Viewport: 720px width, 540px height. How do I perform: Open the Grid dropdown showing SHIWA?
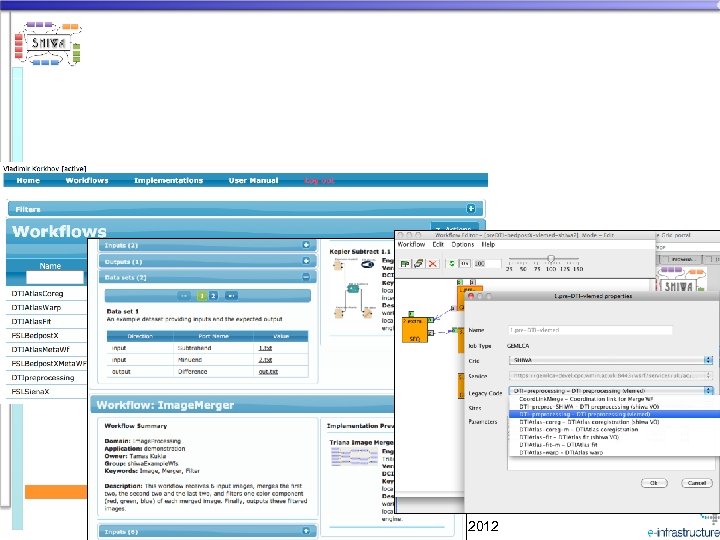pos(611,360)
